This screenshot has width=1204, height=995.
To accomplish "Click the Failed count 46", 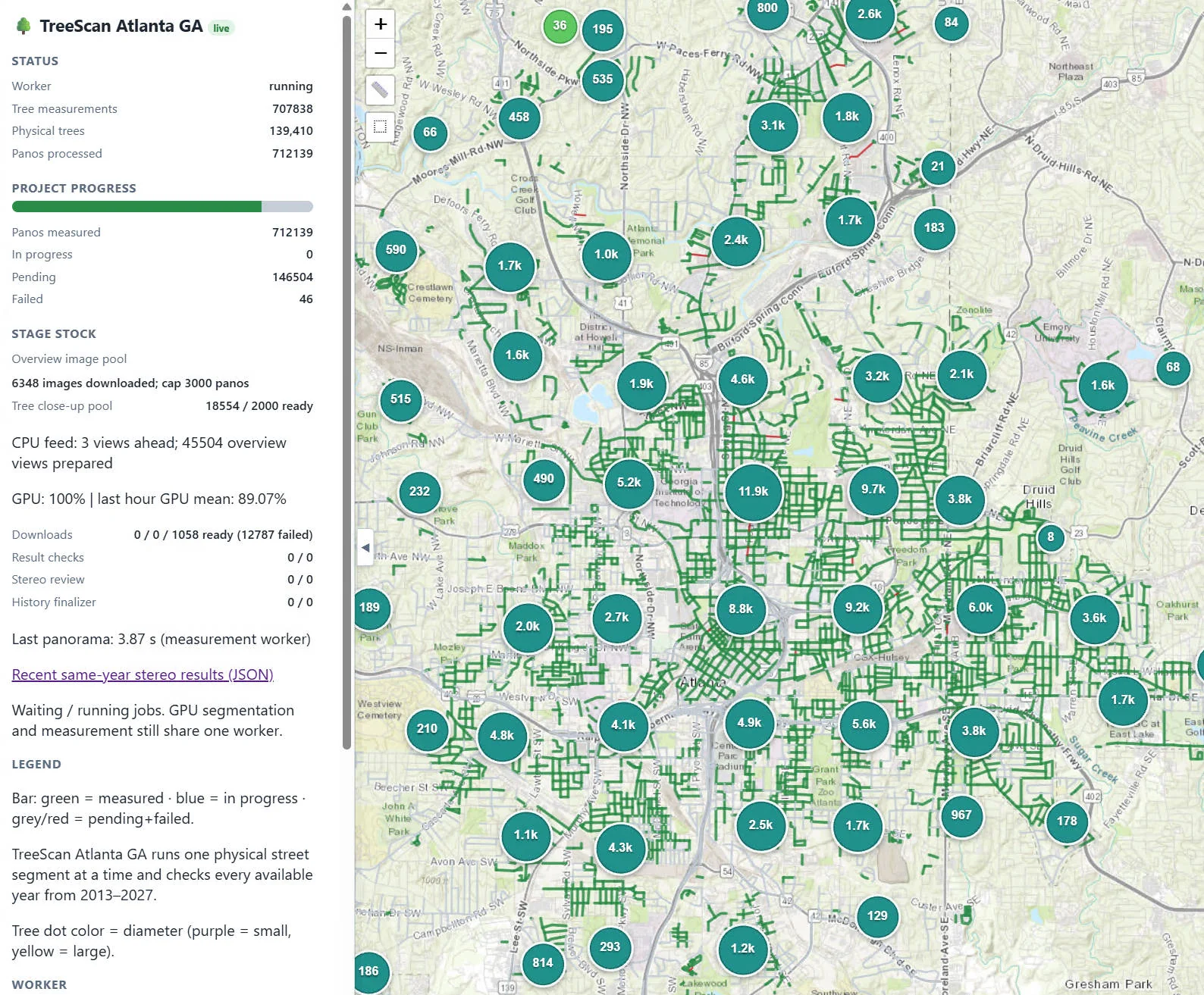I will (x=306, y=299).
